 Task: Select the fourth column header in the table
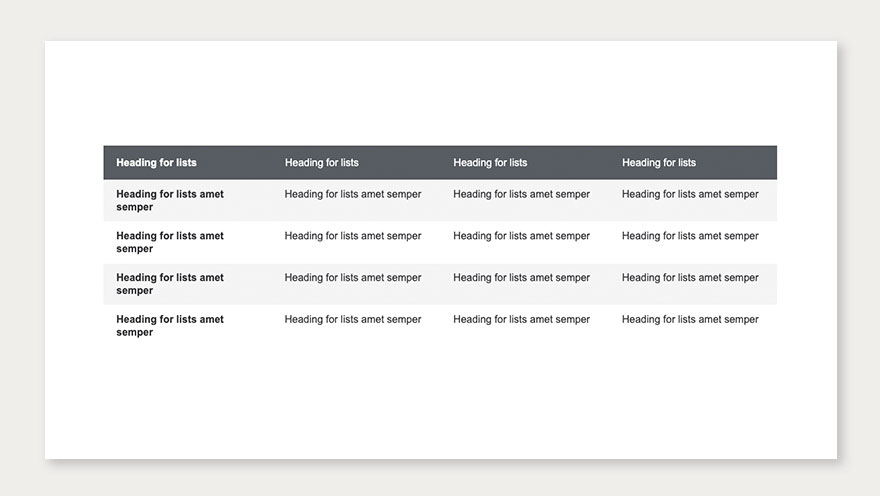(x=659, y=162)
